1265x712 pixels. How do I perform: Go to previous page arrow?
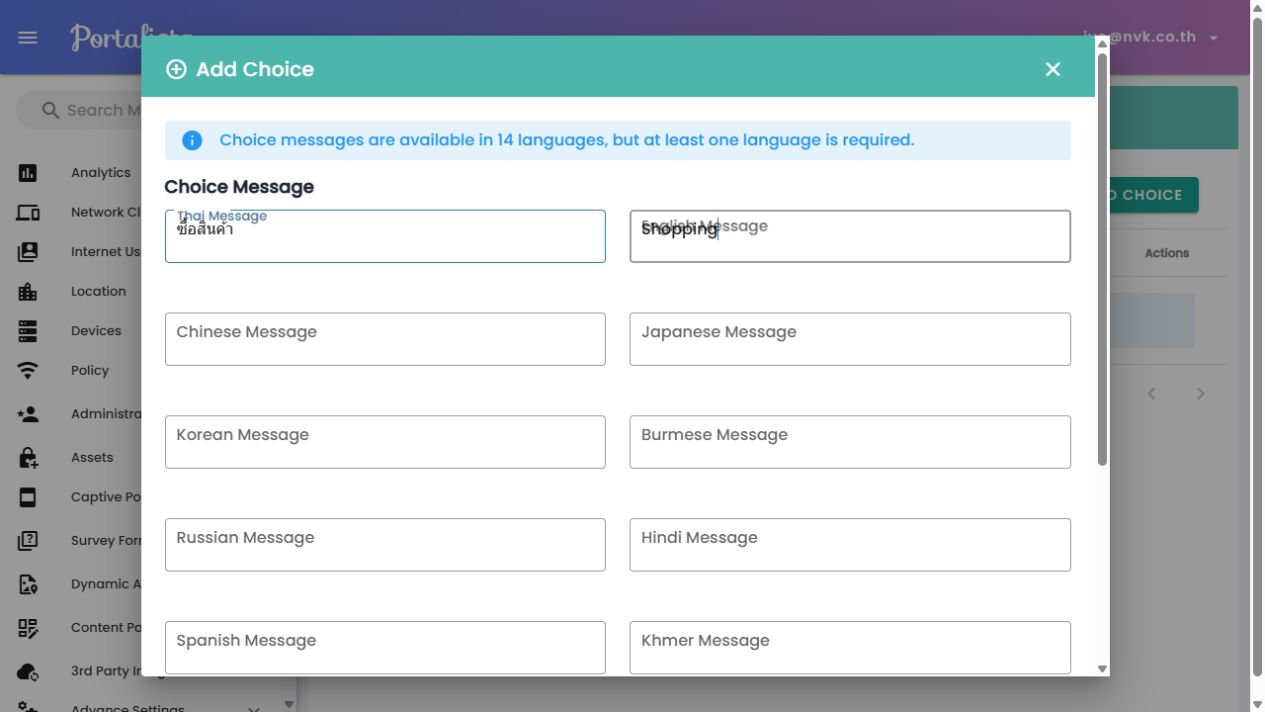(1151, 393)
